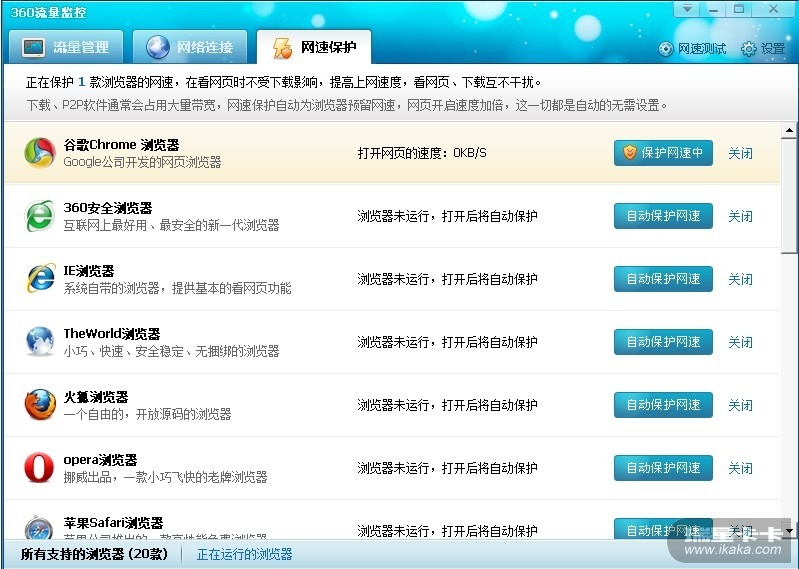The height and width of the screenshot is (569, 799).
Task: Click 一个自由的，开放源码的浏览器 description
Action: click(x=147, y=414)
